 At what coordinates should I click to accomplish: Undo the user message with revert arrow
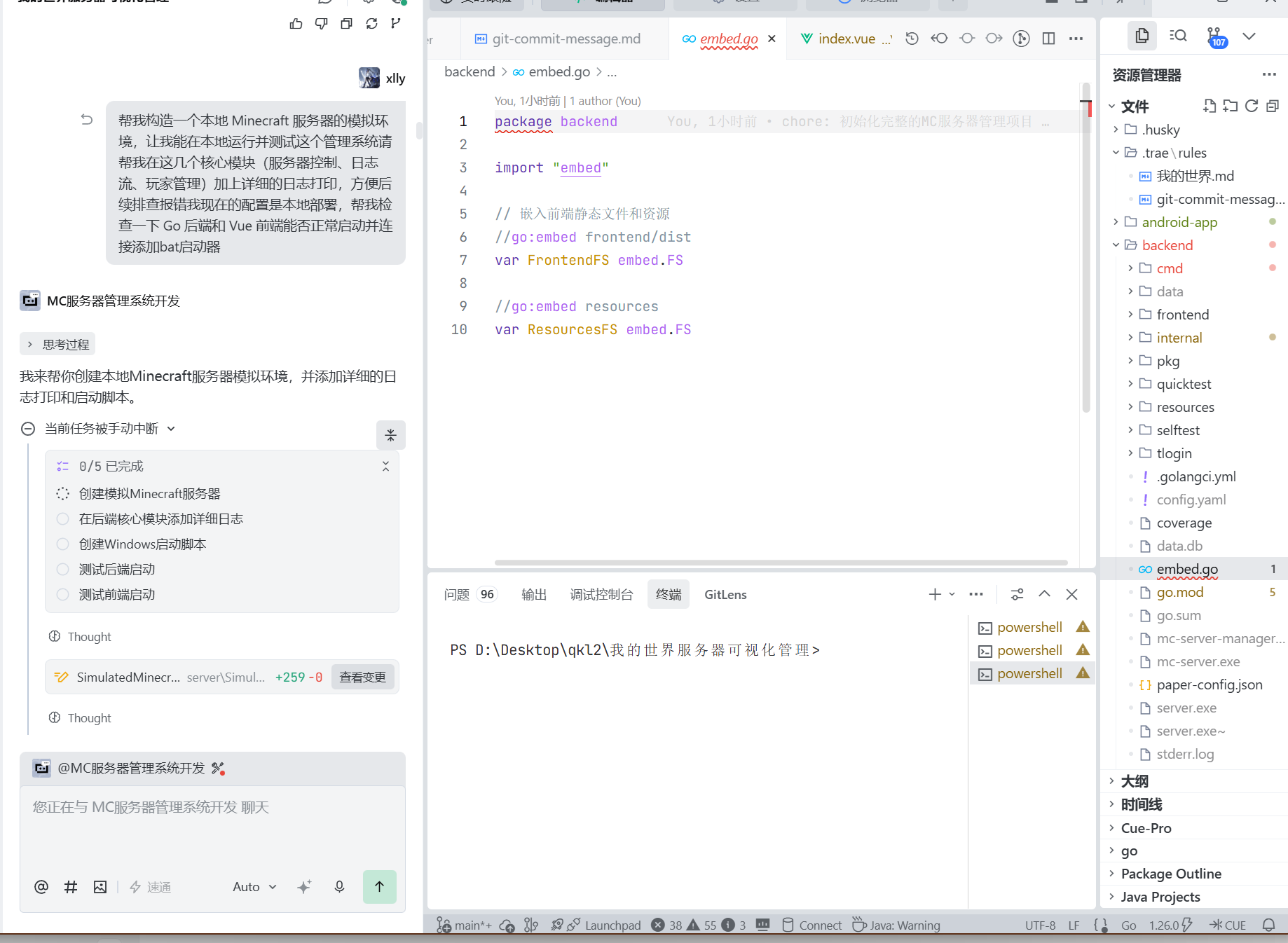(x=87, y=120)
